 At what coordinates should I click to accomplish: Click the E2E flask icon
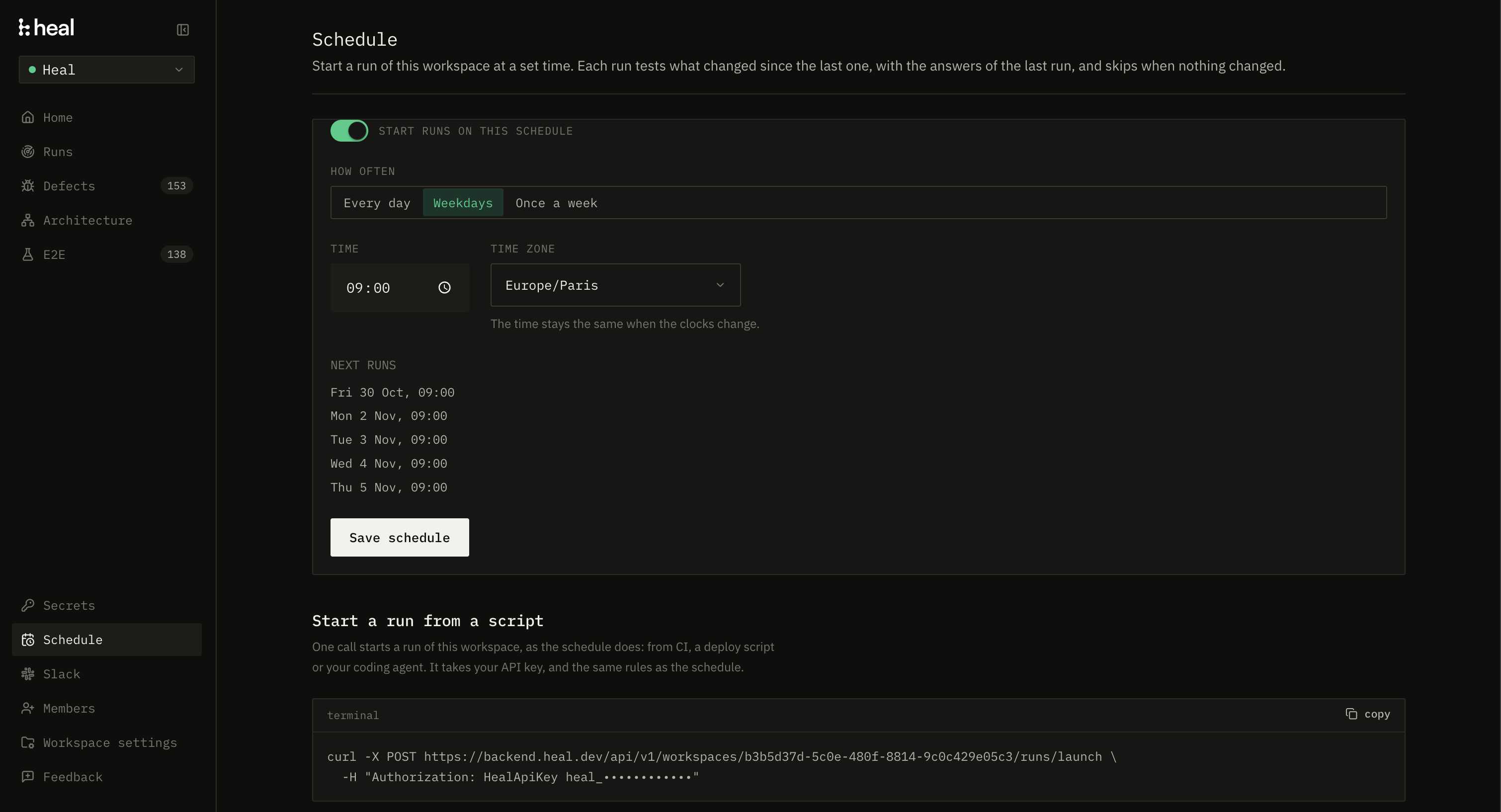pos(27,254)
